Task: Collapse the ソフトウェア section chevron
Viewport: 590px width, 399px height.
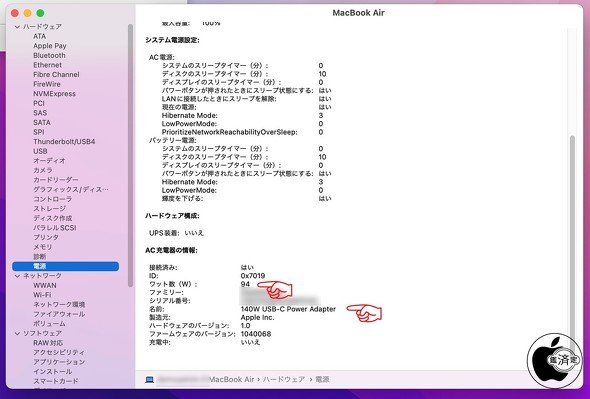Action: 17,334
